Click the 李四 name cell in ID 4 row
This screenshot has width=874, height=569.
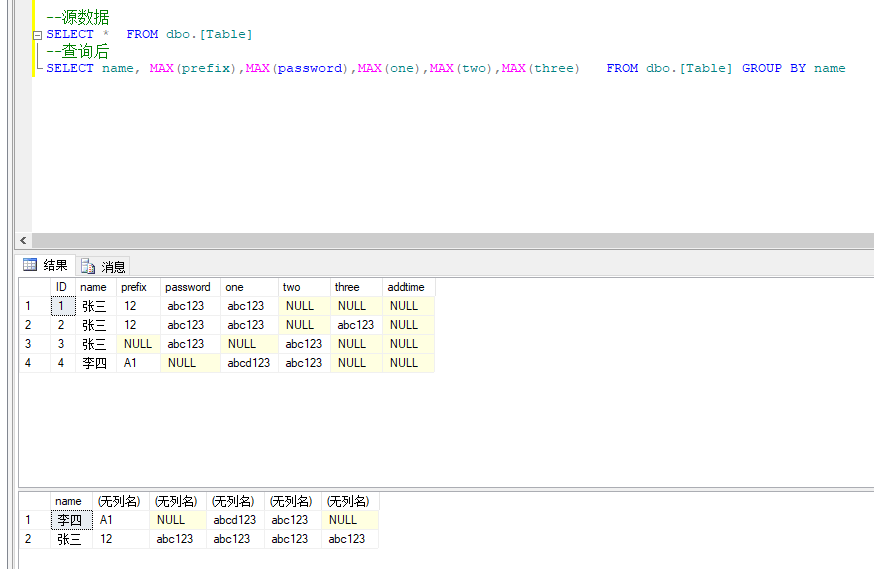click(x=96, y=363)
